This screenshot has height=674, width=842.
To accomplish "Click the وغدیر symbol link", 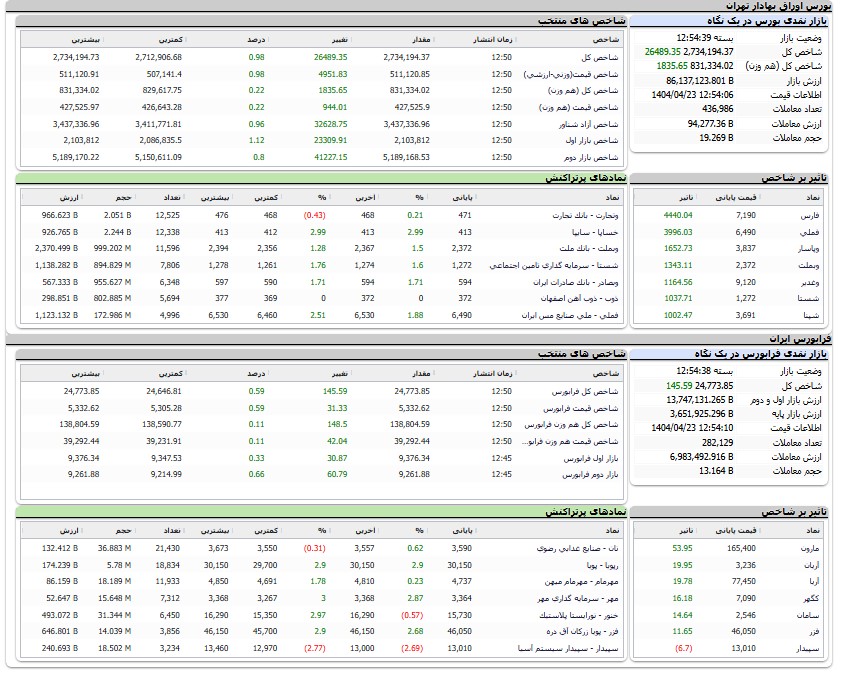I will click(810, 282).
